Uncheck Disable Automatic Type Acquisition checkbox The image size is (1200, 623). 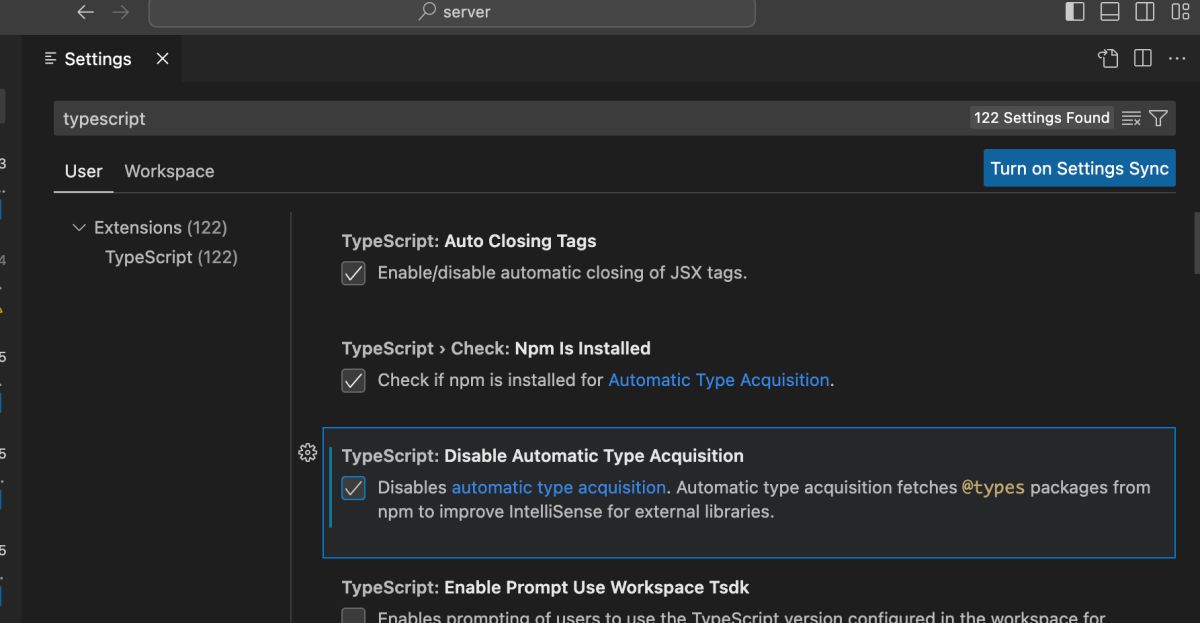[354, 488]
